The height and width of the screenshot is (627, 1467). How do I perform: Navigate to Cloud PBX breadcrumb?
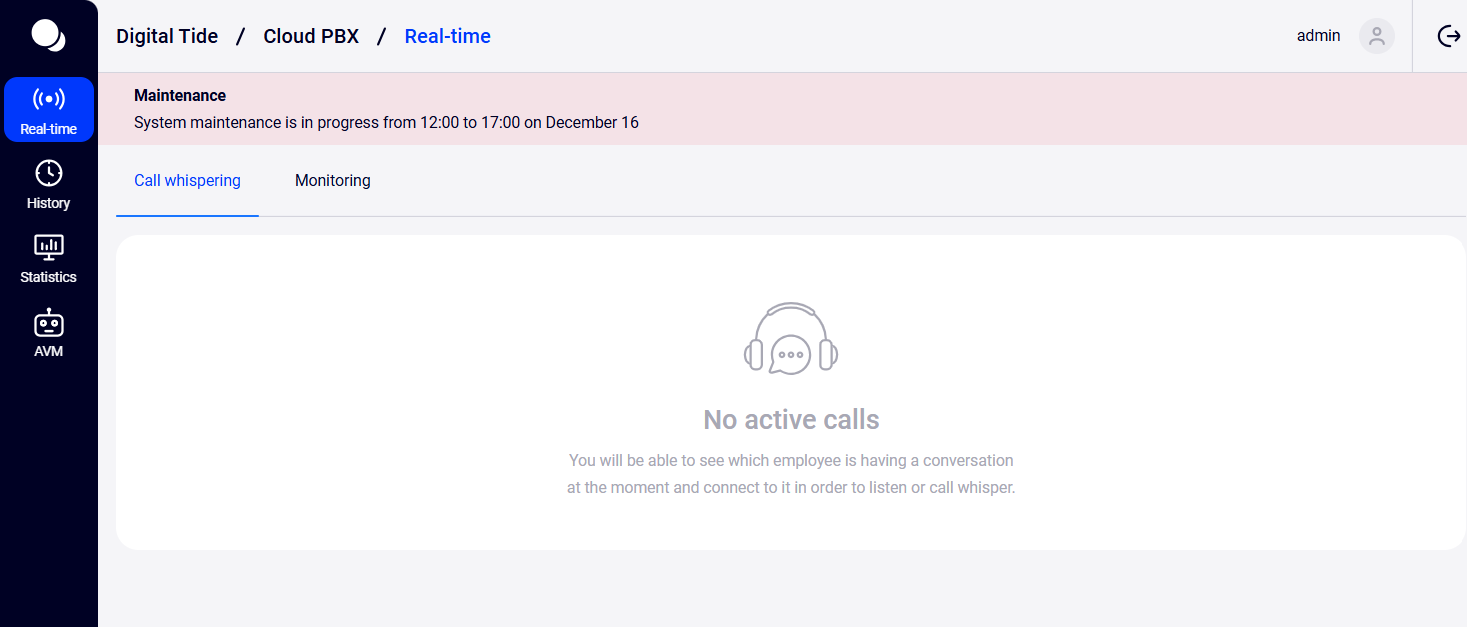pos(311,37)
